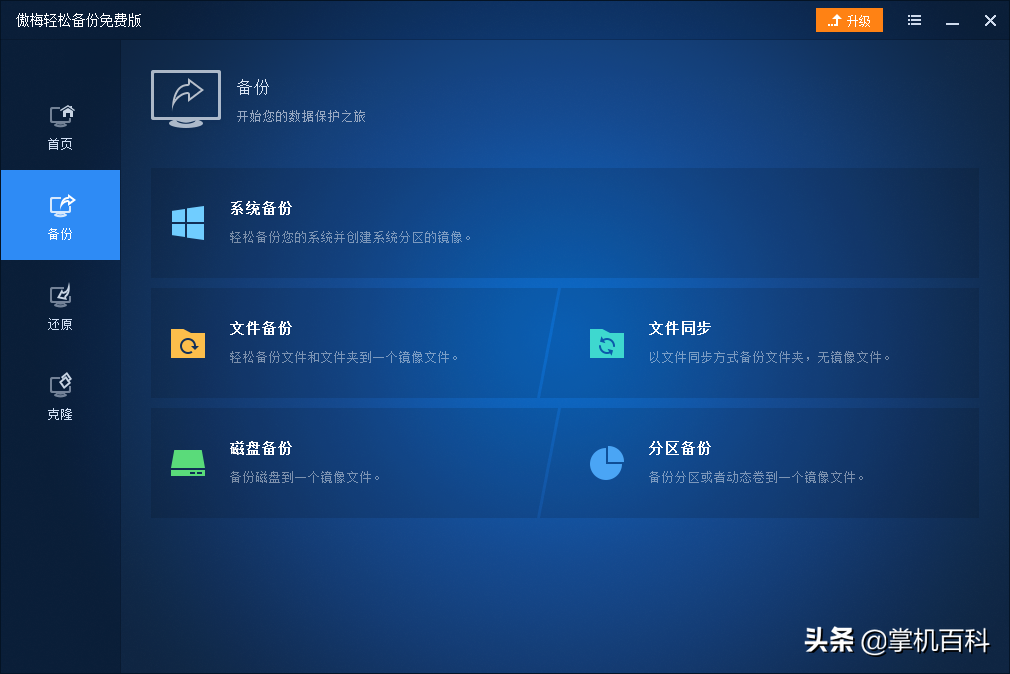
Task: Close the 傲梅轻松备份 window
Action: [991, 21]
